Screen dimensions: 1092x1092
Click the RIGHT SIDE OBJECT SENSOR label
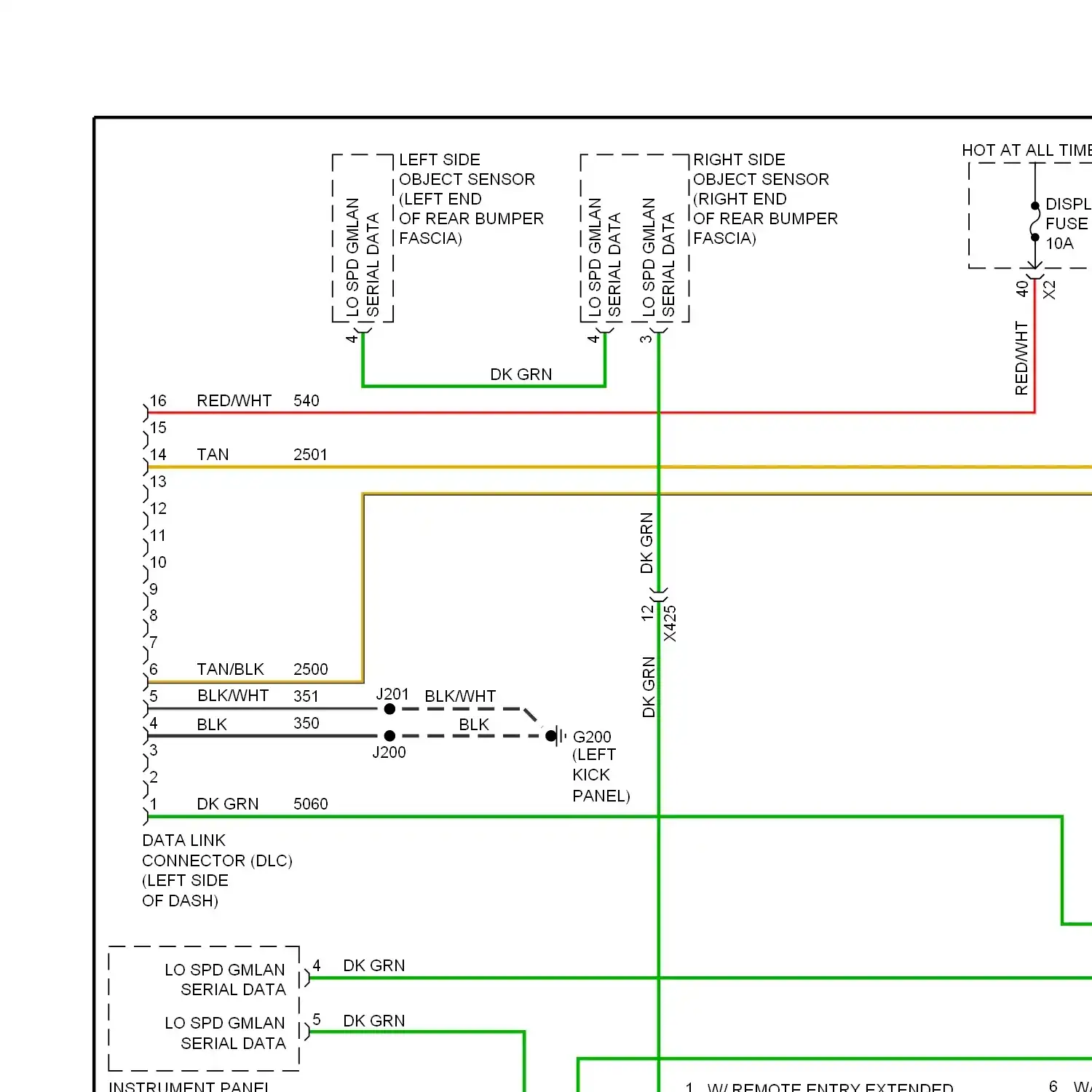coord(765,199)
